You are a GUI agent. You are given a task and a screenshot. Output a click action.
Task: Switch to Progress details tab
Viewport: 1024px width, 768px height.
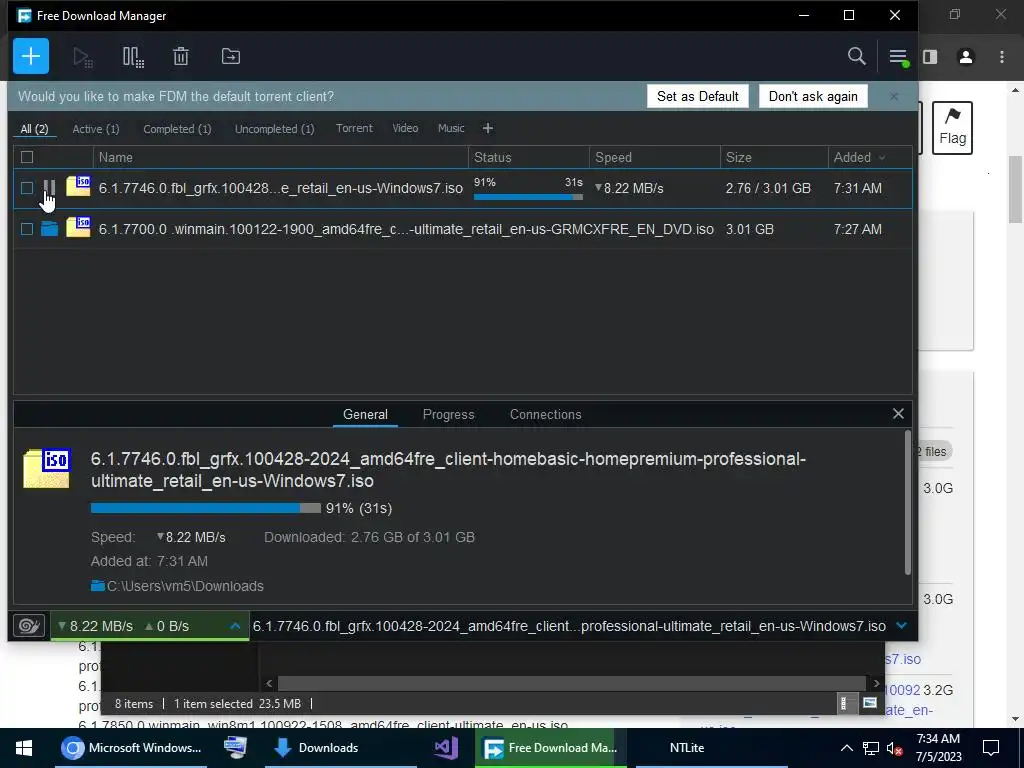point(448,414)
